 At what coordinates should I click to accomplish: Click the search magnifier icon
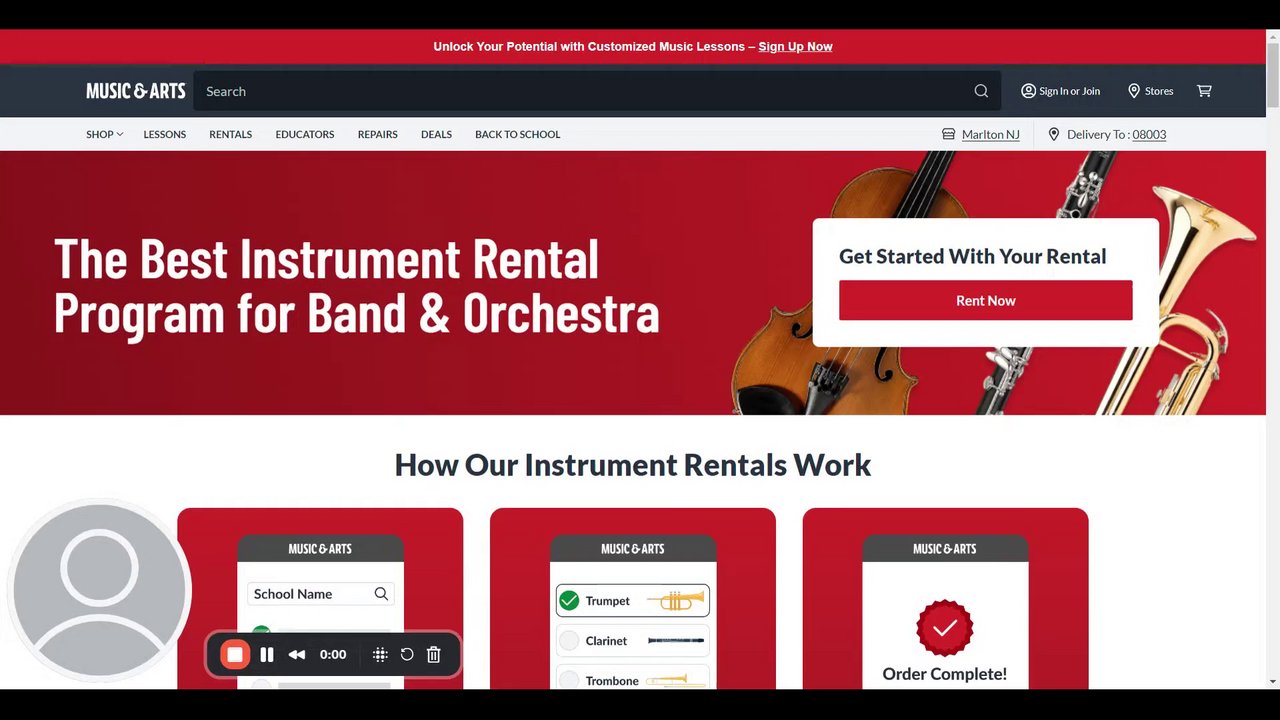pos(981,91)
